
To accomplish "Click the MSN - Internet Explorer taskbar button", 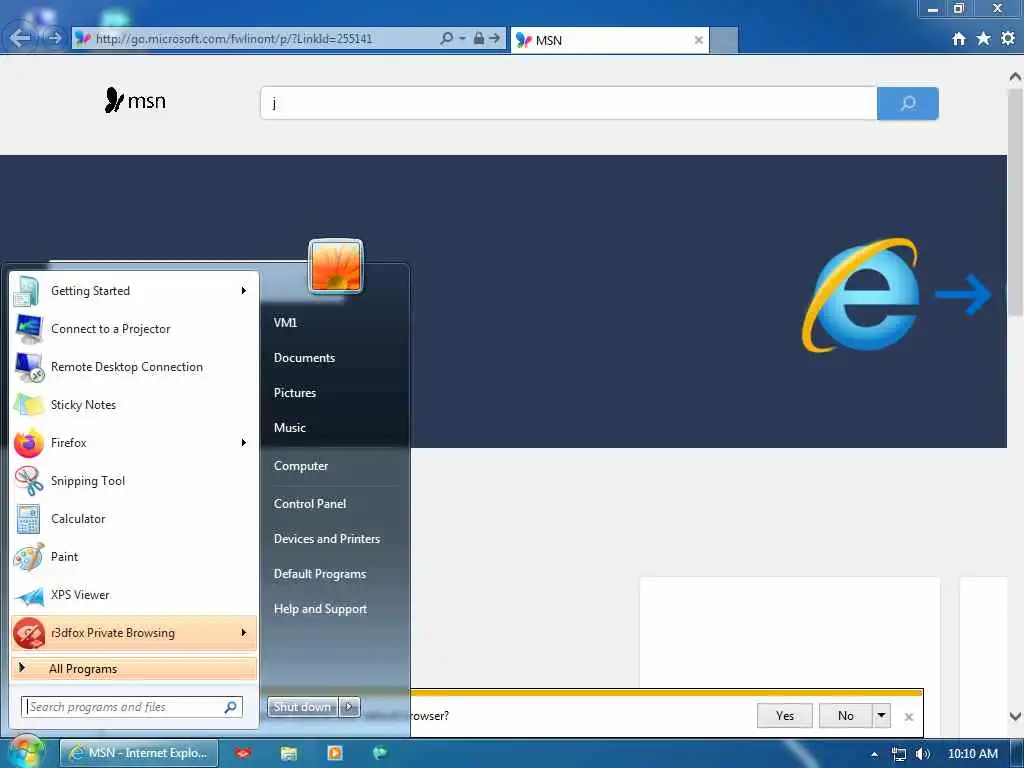I will [x=139, y=753].
